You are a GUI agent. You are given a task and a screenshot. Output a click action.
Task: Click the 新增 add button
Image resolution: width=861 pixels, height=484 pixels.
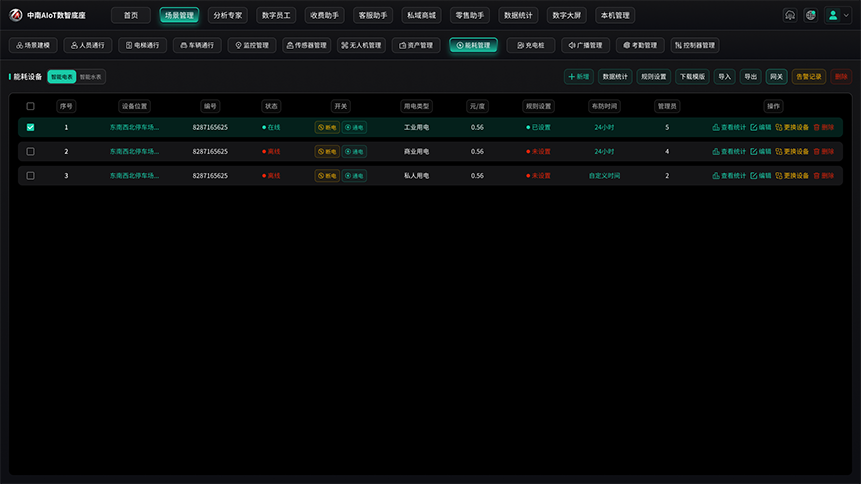pos(578,77)
